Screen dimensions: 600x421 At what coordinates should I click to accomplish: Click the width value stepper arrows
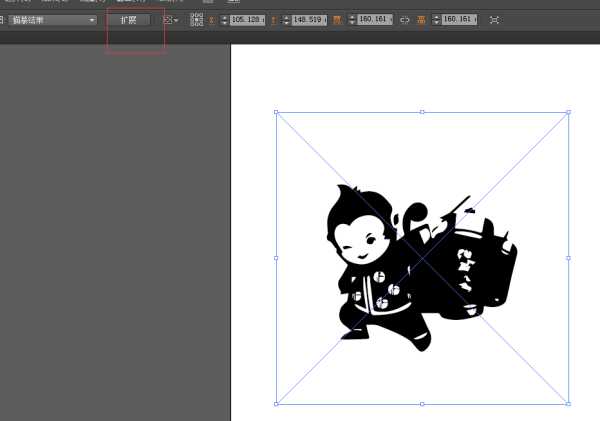352,20
